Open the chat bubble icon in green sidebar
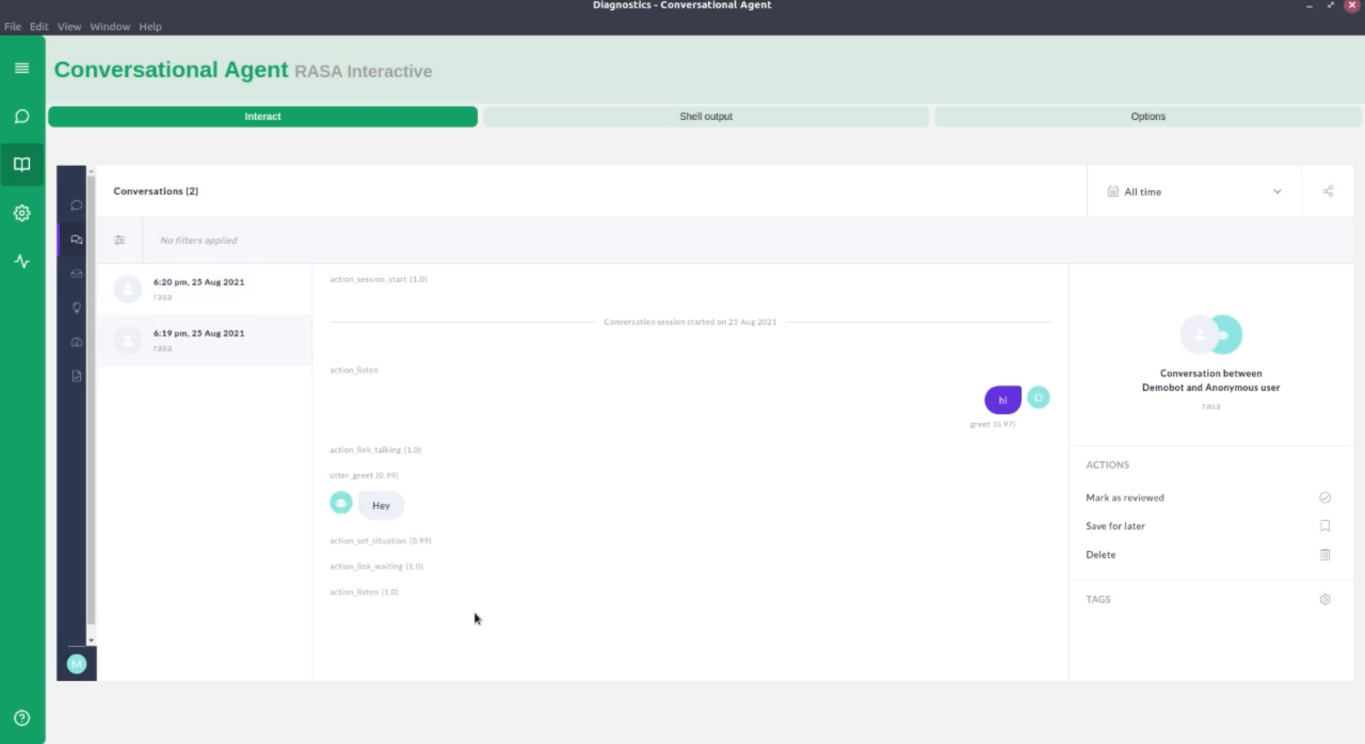Viewport: 1365px width, 744px height. click(22, 117)
